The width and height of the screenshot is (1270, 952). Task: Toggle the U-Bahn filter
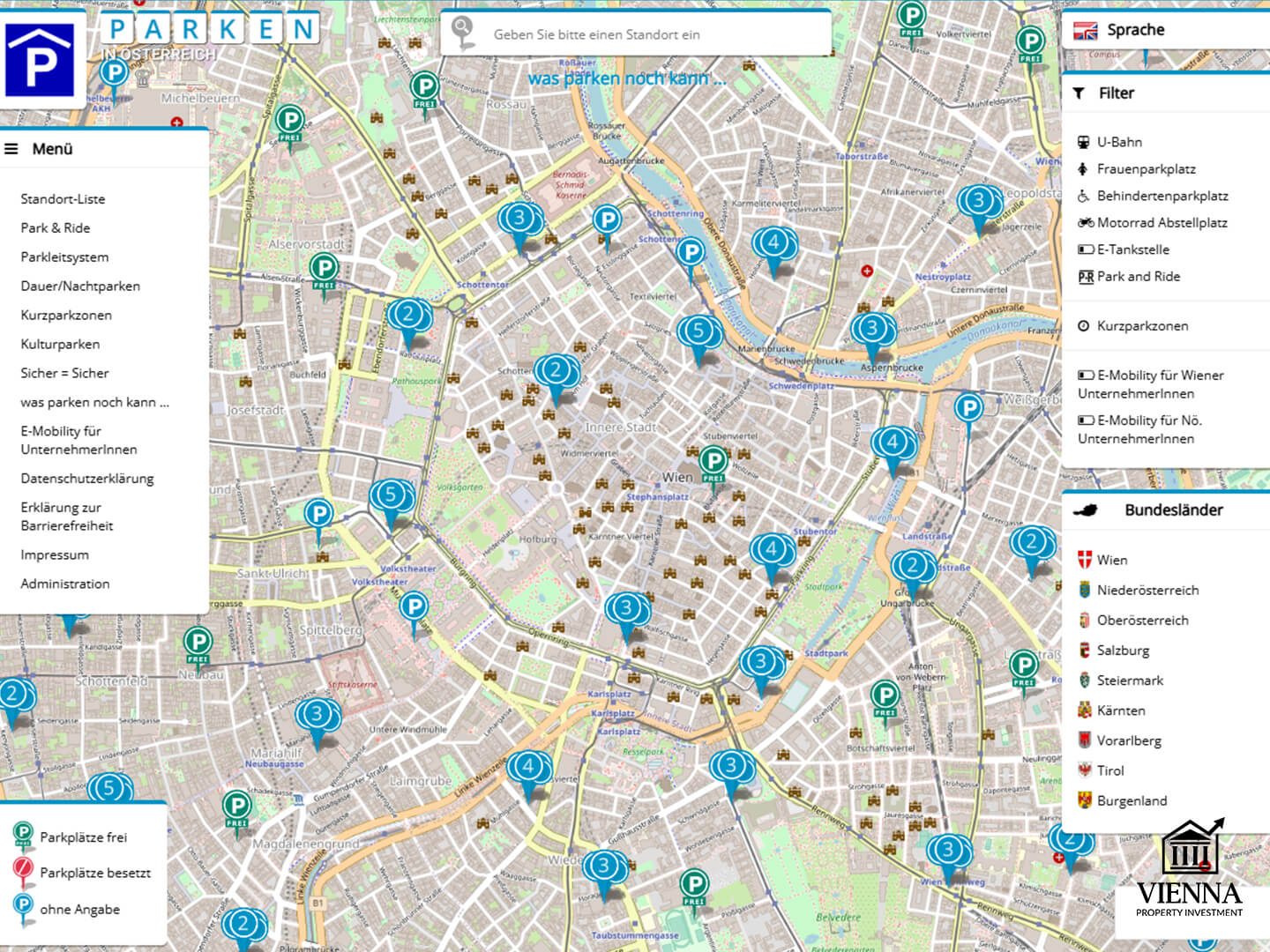[1119, 142]
